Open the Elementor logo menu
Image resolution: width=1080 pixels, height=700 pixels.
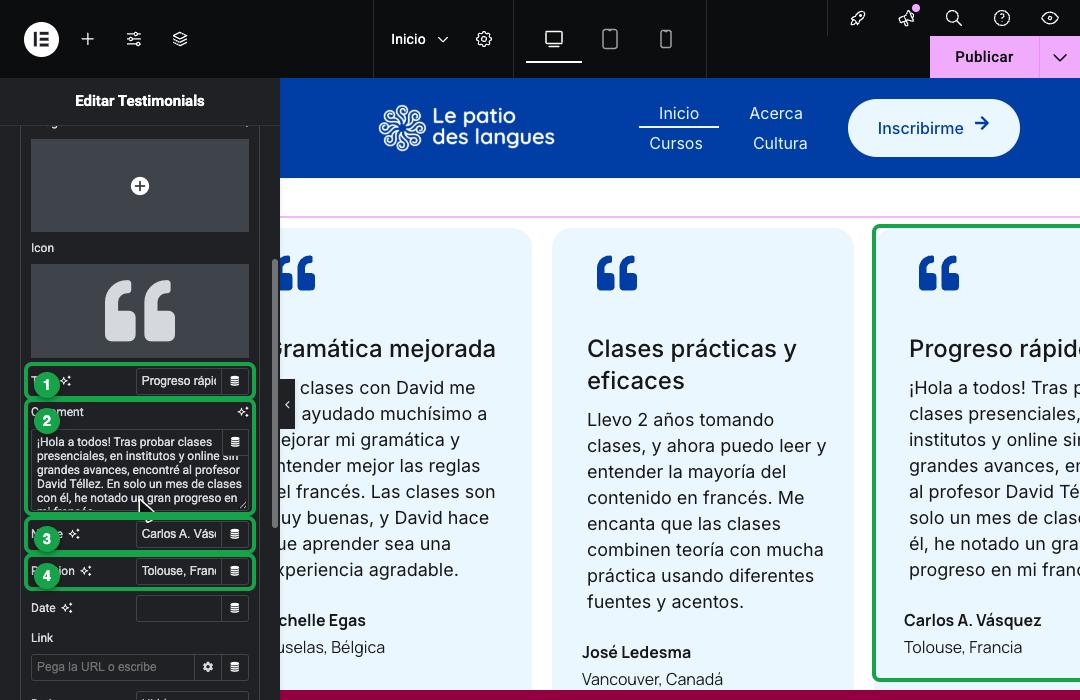tap(41, 39)
